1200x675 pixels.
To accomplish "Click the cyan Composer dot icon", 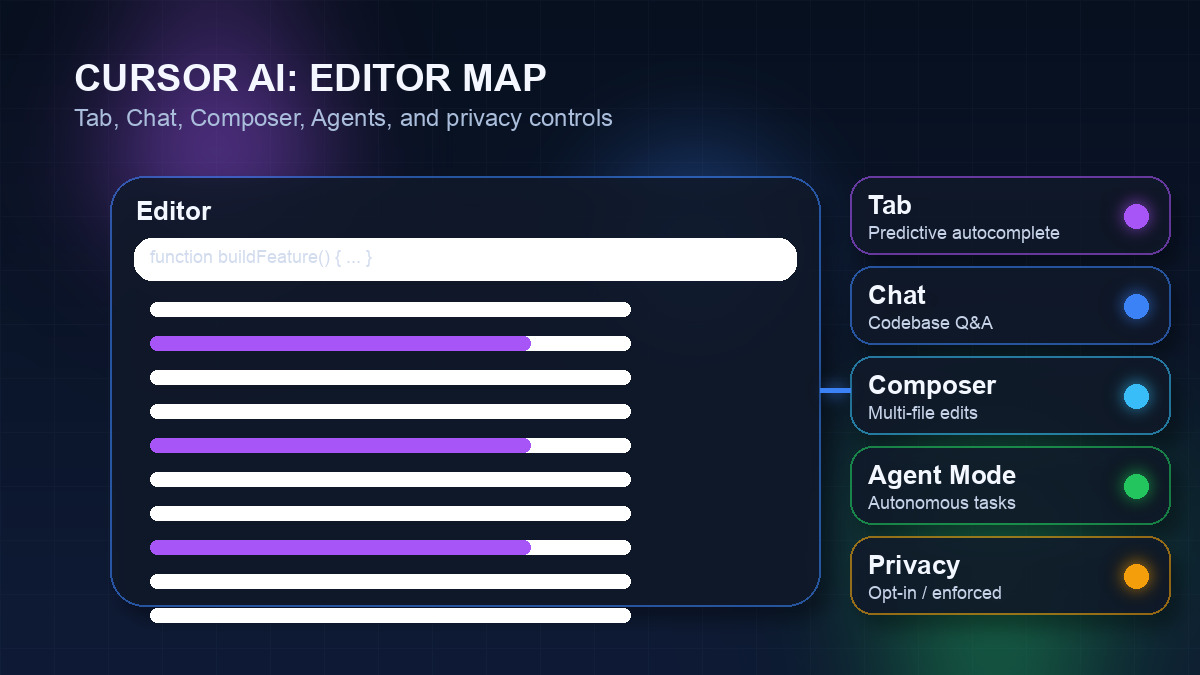I will point(1136,396).
